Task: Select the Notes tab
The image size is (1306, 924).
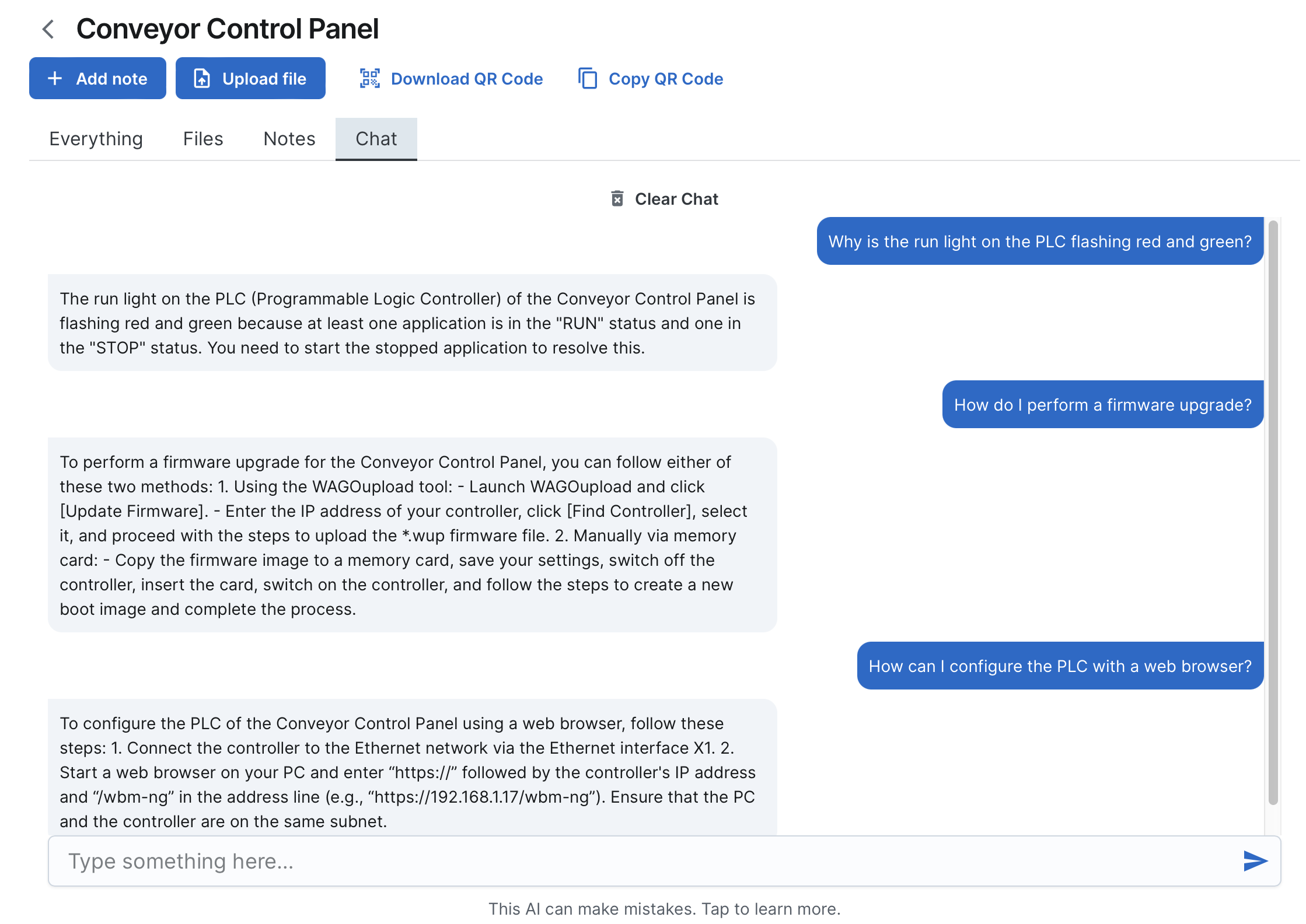Action: [289, 139]
